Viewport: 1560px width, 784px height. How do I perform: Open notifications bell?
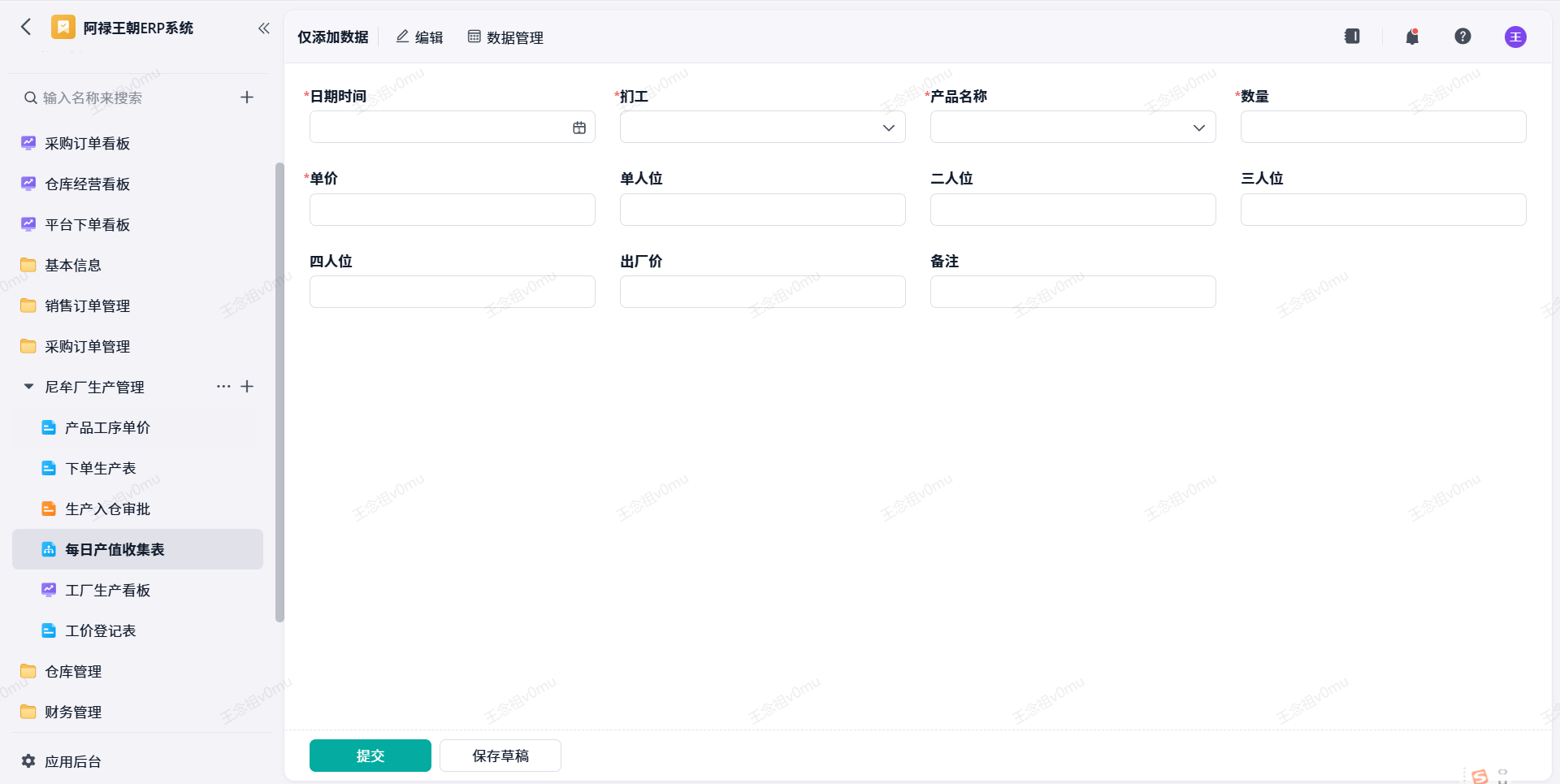(1412, 37)
